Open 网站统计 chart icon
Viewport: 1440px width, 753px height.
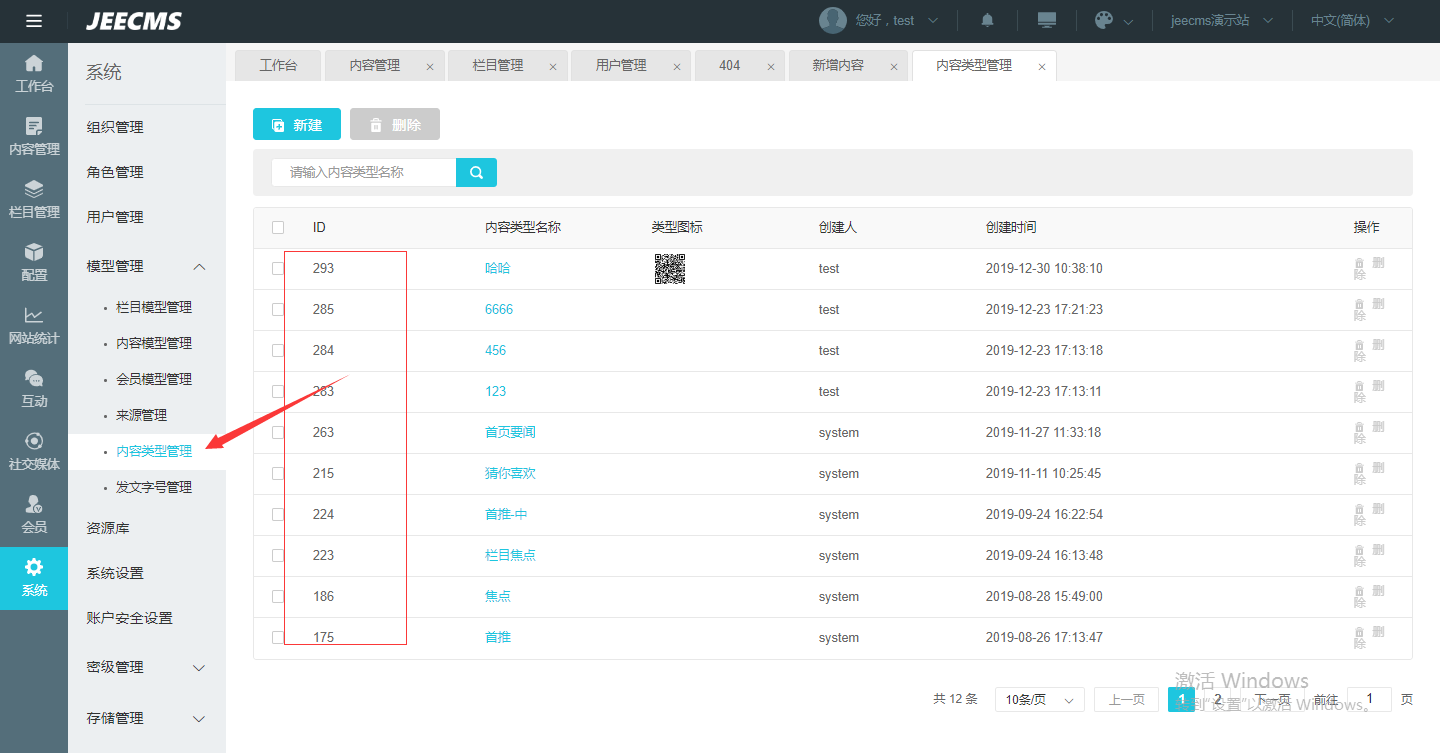34,326
